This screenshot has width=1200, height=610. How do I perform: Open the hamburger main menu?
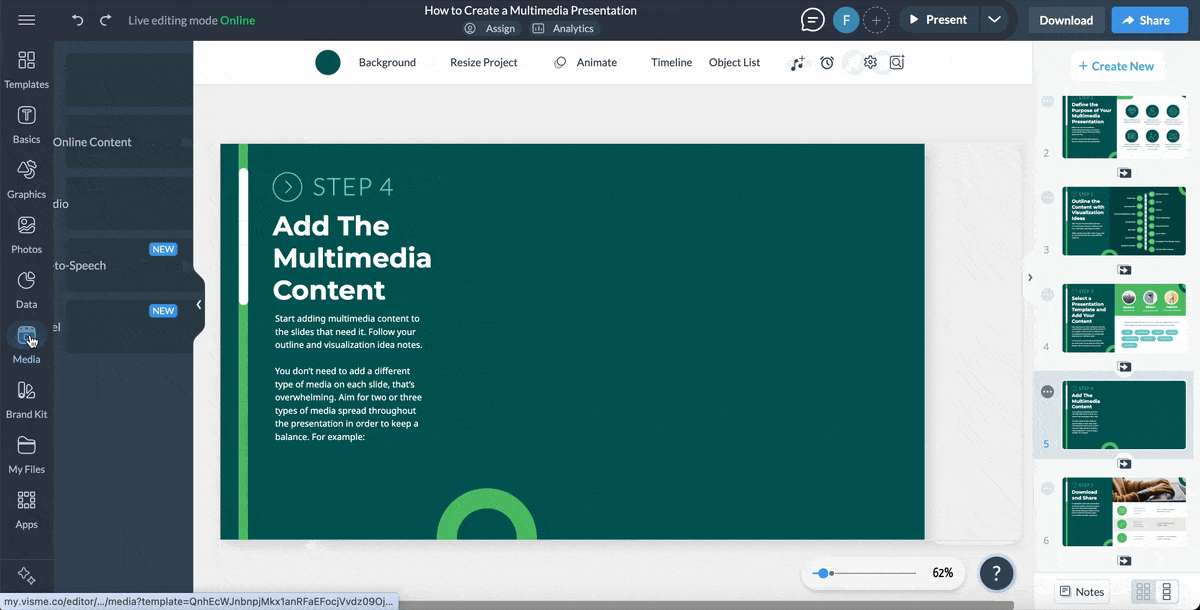(x=27, y=20)
